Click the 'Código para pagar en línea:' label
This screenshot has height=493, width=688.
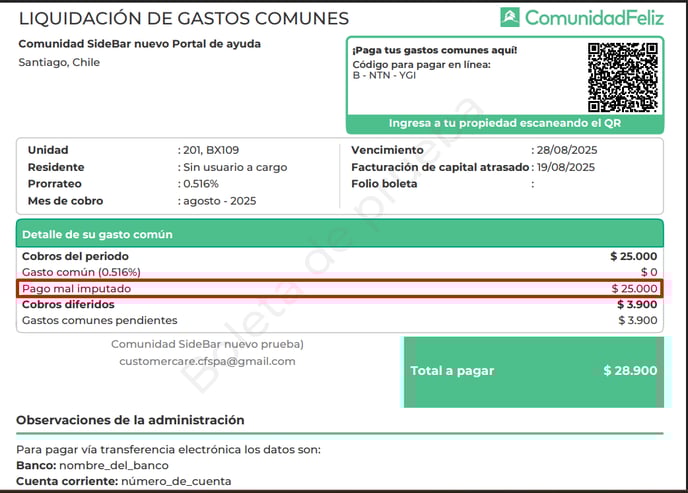pyautogui.click(x=422, y=65)
